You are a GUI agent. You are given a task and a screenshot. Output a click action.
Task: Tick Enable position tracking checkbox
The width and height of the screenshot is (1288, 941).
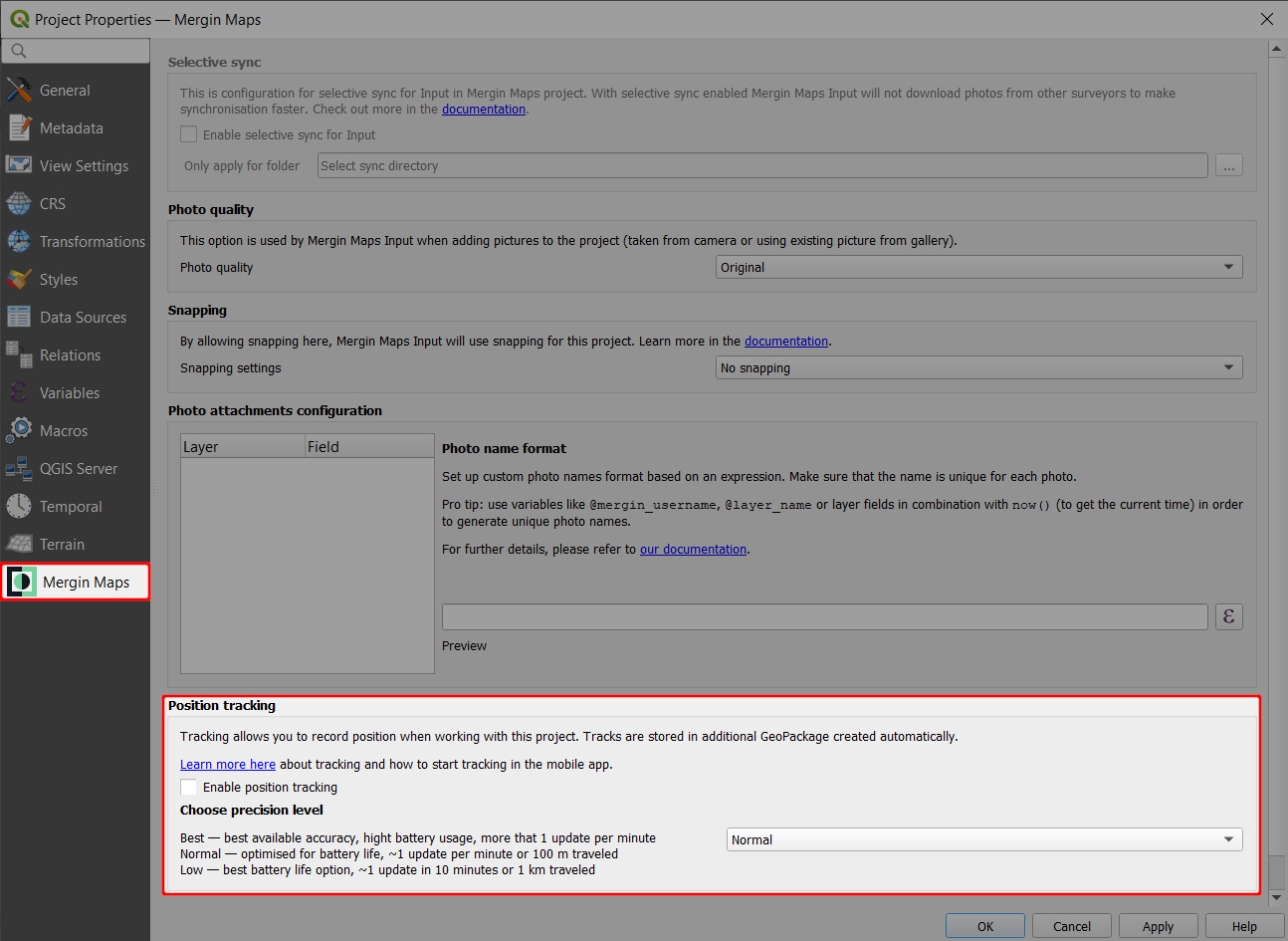pos(189,787)
